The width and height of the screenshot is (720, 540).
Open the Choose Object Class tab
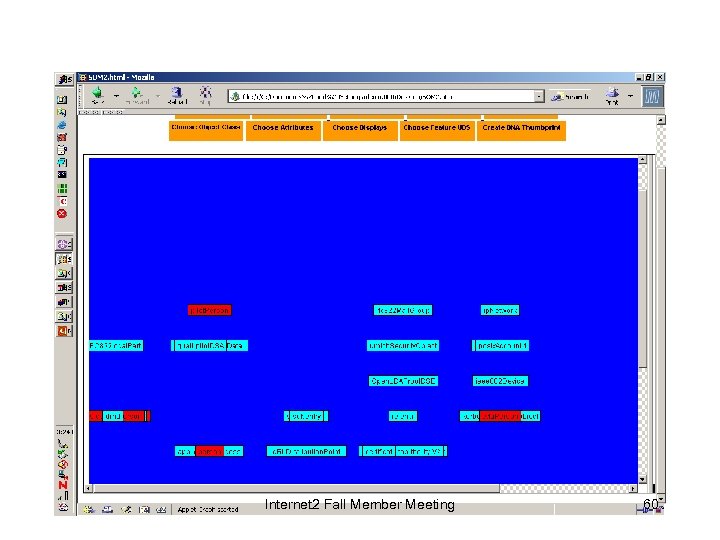[x=206, y=129]
